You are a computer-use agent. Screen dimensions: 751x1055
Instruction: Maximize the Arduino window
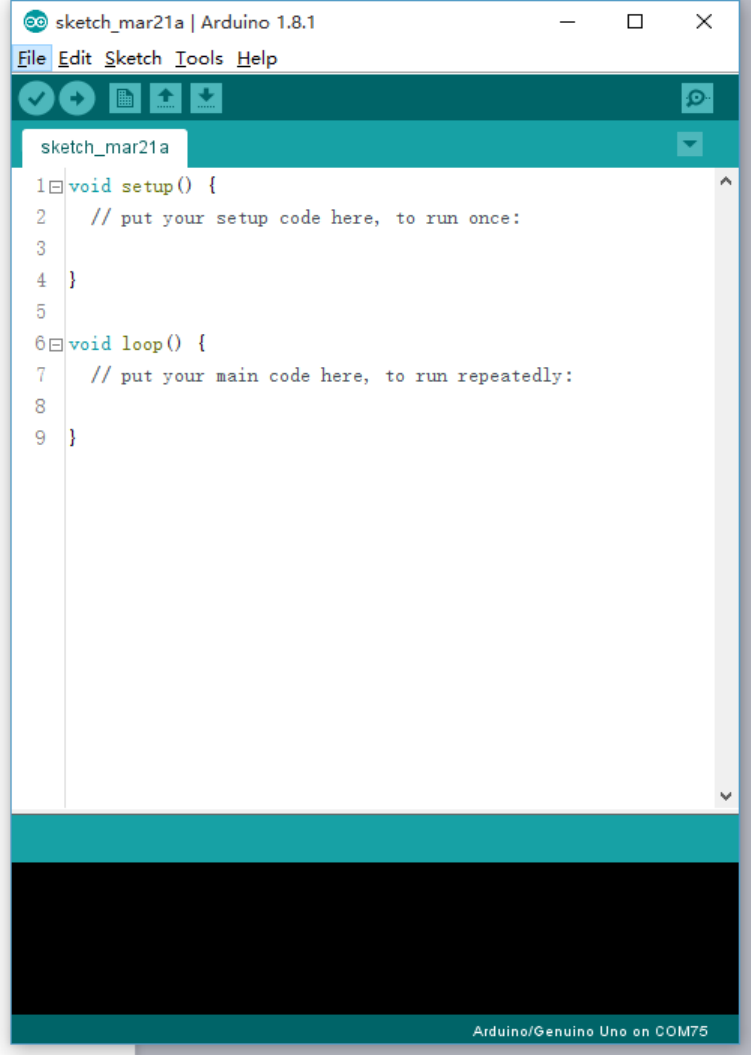click(x=635, y=22)
